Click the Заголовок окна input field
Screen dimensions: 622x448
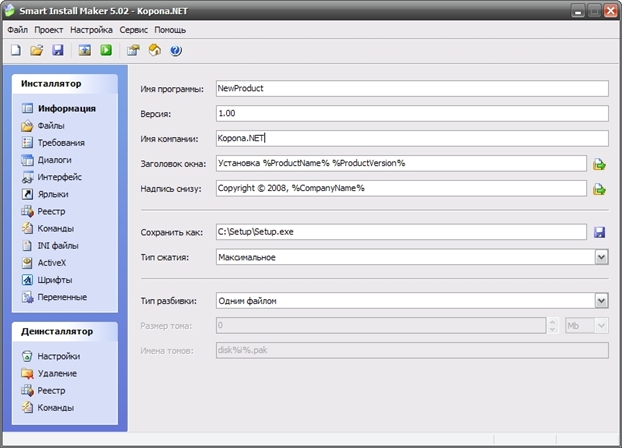[401, 163]
